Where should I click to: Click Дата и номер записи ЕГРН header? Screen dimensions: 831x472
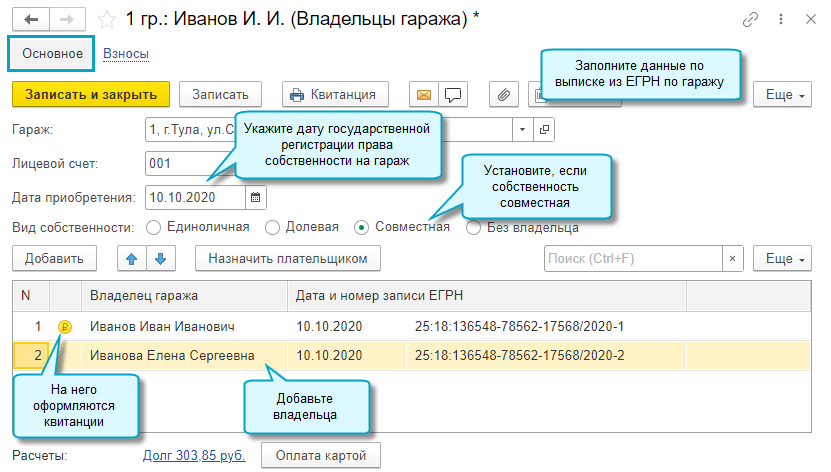tap(487, 296)
